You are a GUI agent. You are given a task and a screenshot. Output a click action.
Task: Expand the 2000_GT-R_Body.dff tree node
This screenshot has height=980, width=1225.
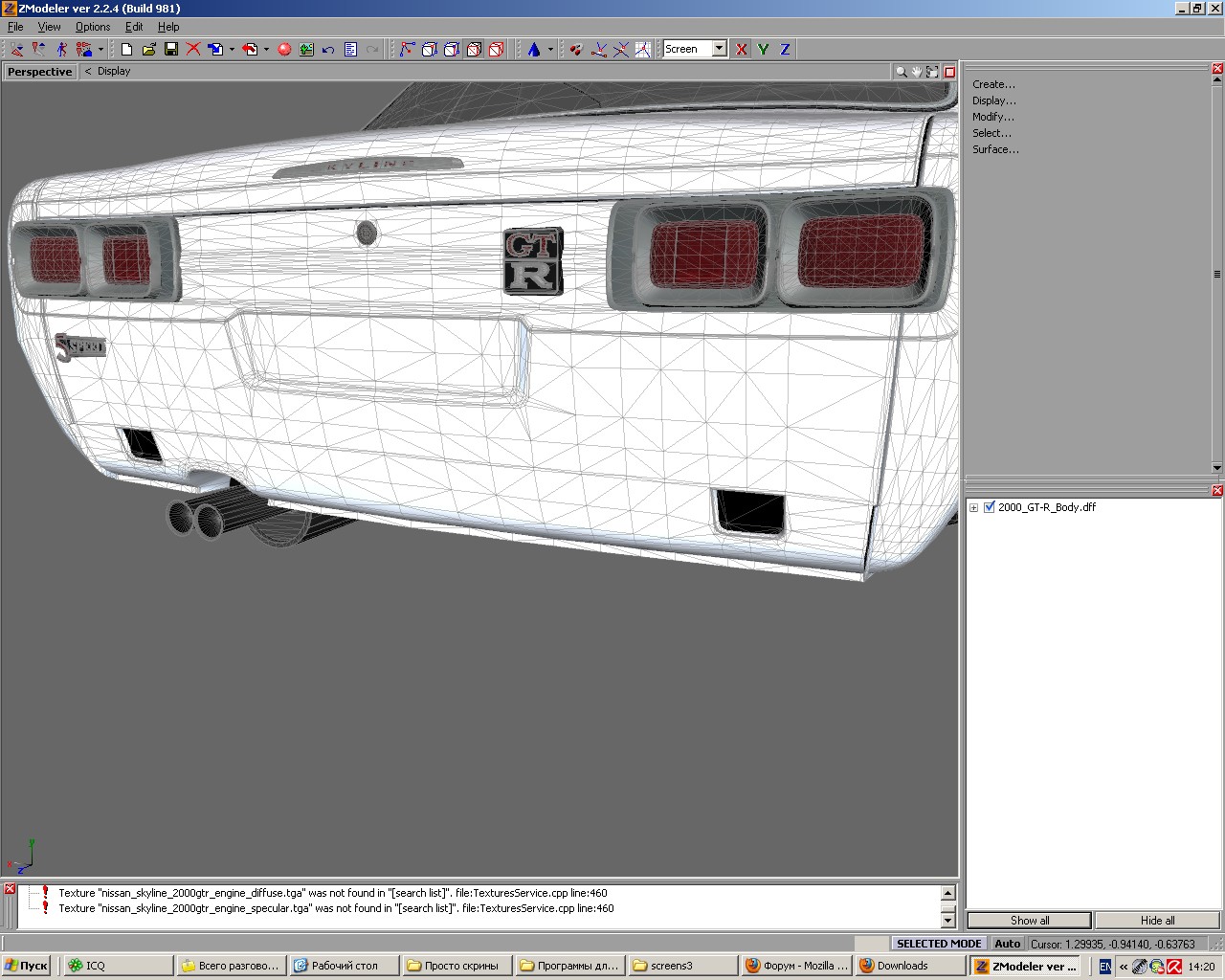pyautogui.click(x=974, y=507)
